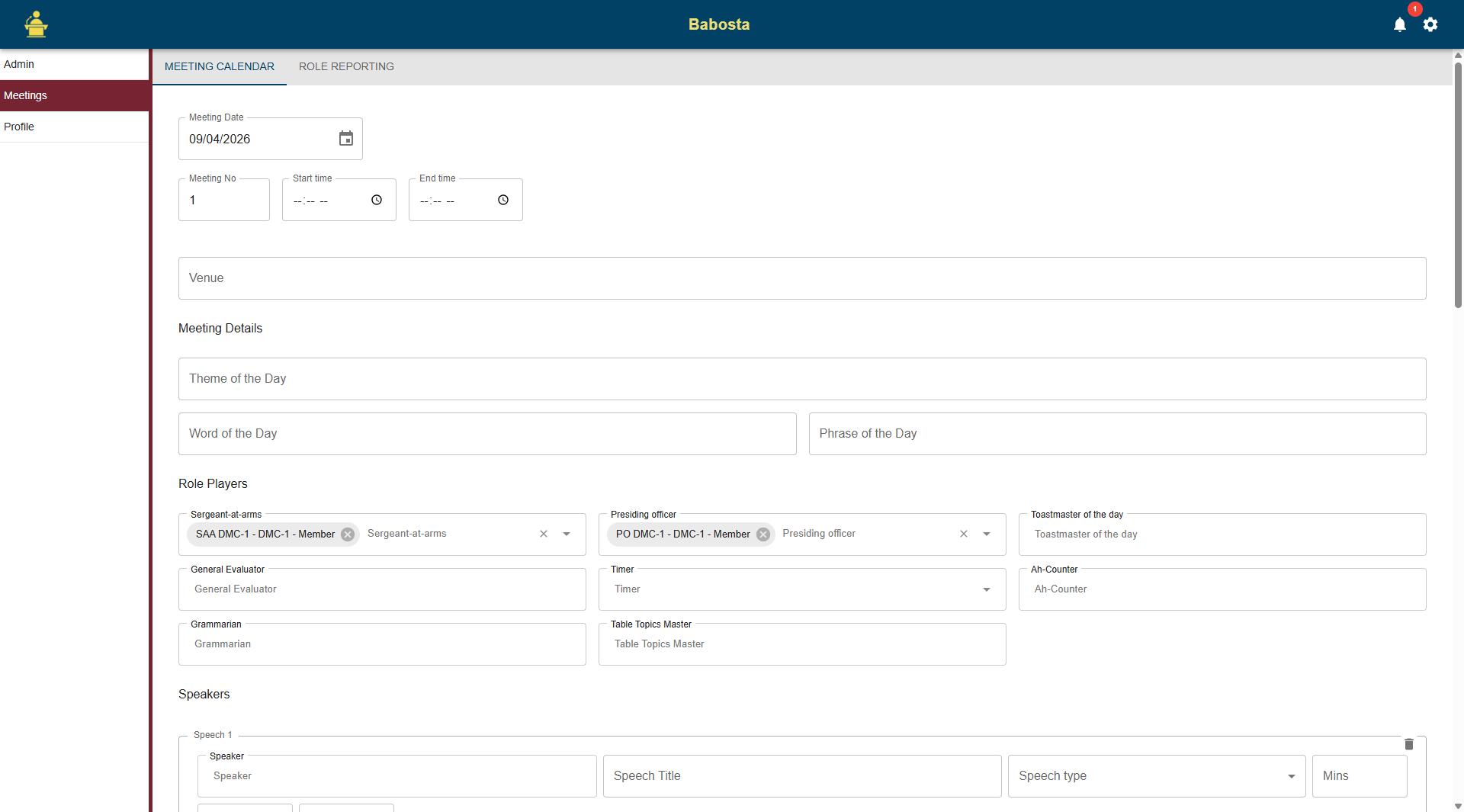The height and width of the screenshot is (812, 1464).
Task: Open Admin in the sidebar
Action: pos(74,64)
